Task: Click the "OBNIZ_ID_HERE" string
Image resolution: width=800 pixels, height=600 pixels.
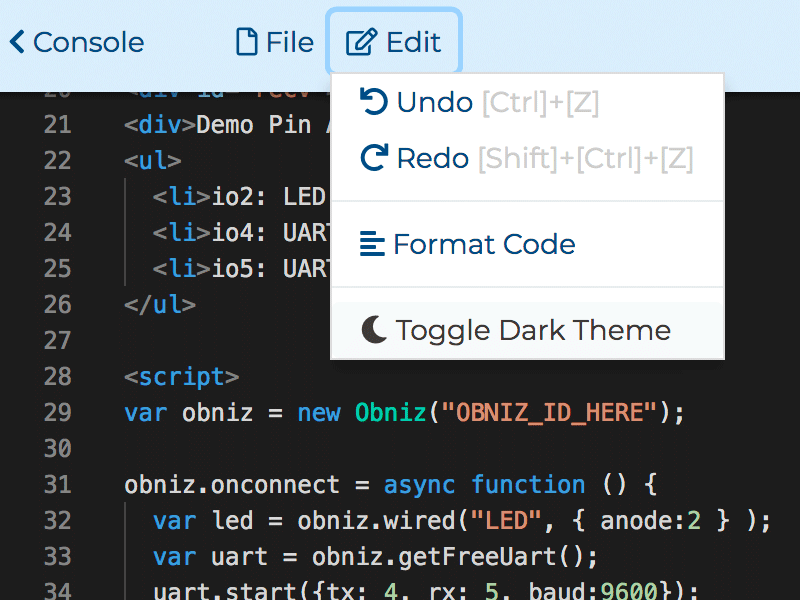Action: tap(549, 413)
